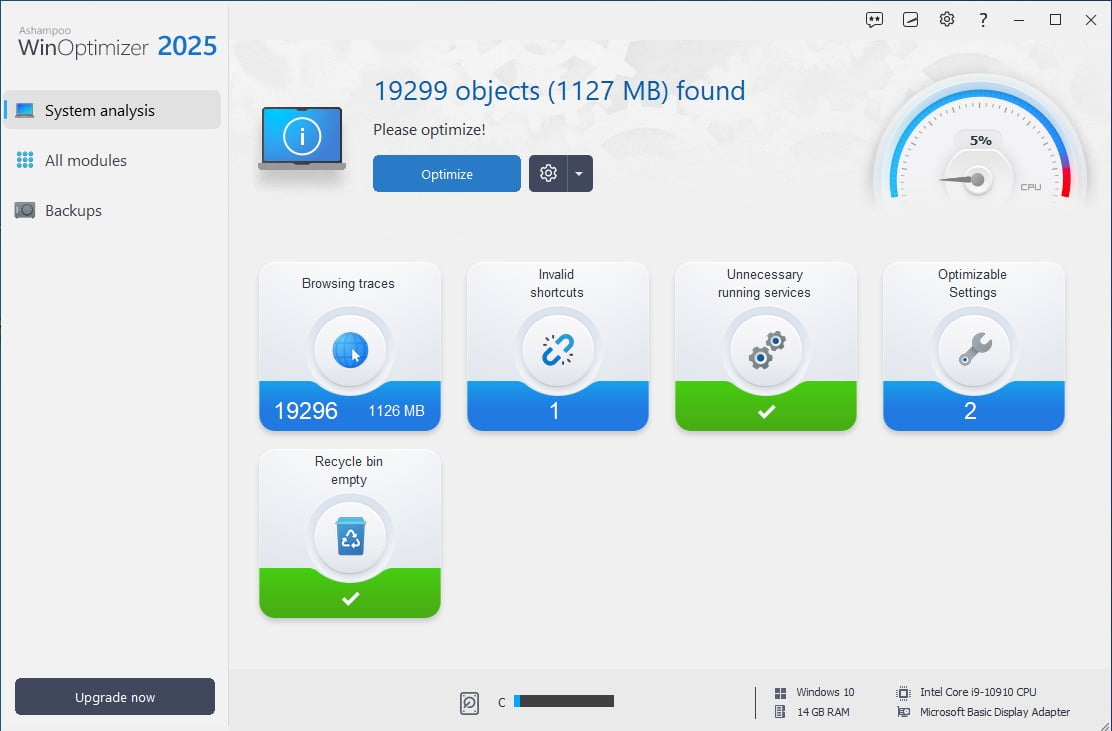Screen dimensions: 1112x731
Task: Click the Browsing traces globe icon
Action: 350,350
